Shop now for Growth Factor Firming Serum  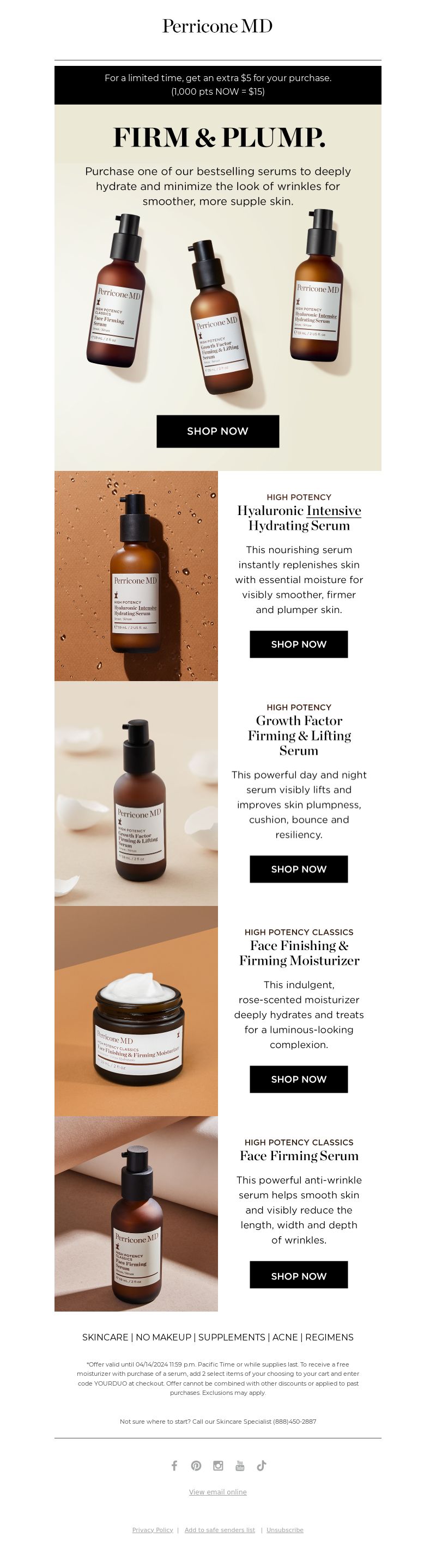(298, 868)
